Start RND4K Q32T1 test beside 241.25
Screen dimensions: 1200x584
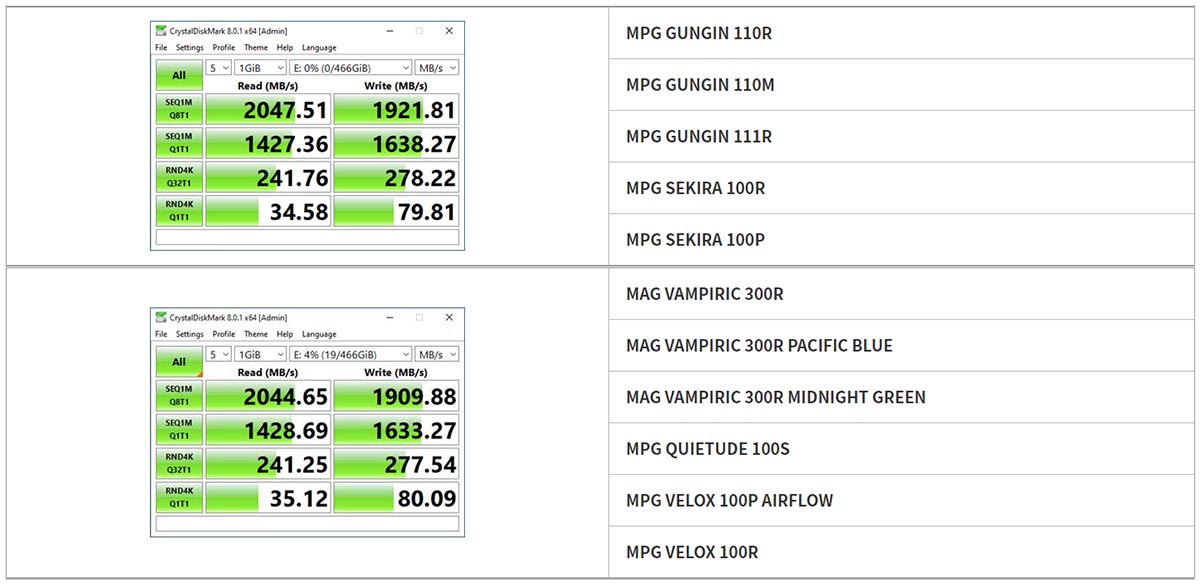point(179,465)
